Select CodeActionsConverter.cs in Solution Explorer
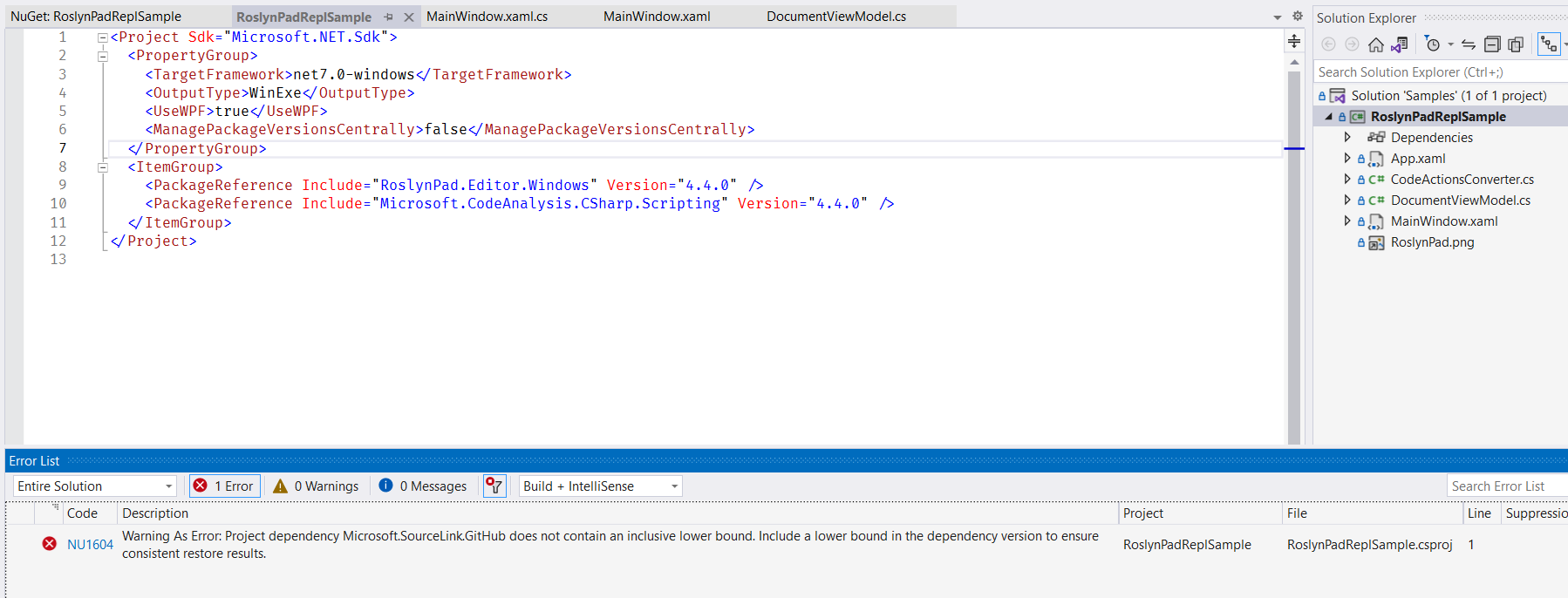Screen dimensions: 1568x598 (x=1462, y=180)
